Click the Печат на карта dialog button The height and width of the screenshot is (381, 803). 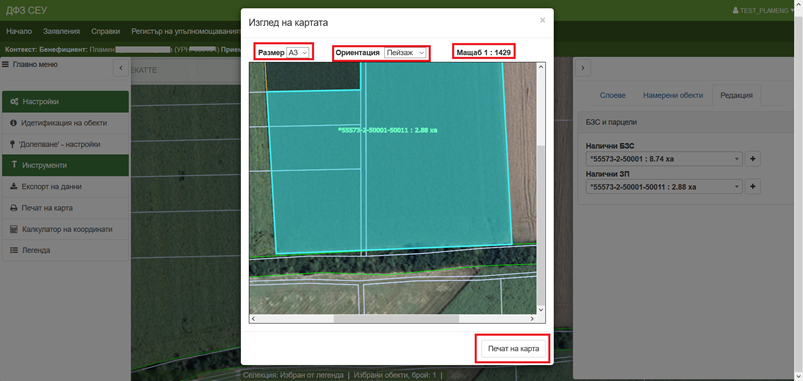(x=513, y=349)
